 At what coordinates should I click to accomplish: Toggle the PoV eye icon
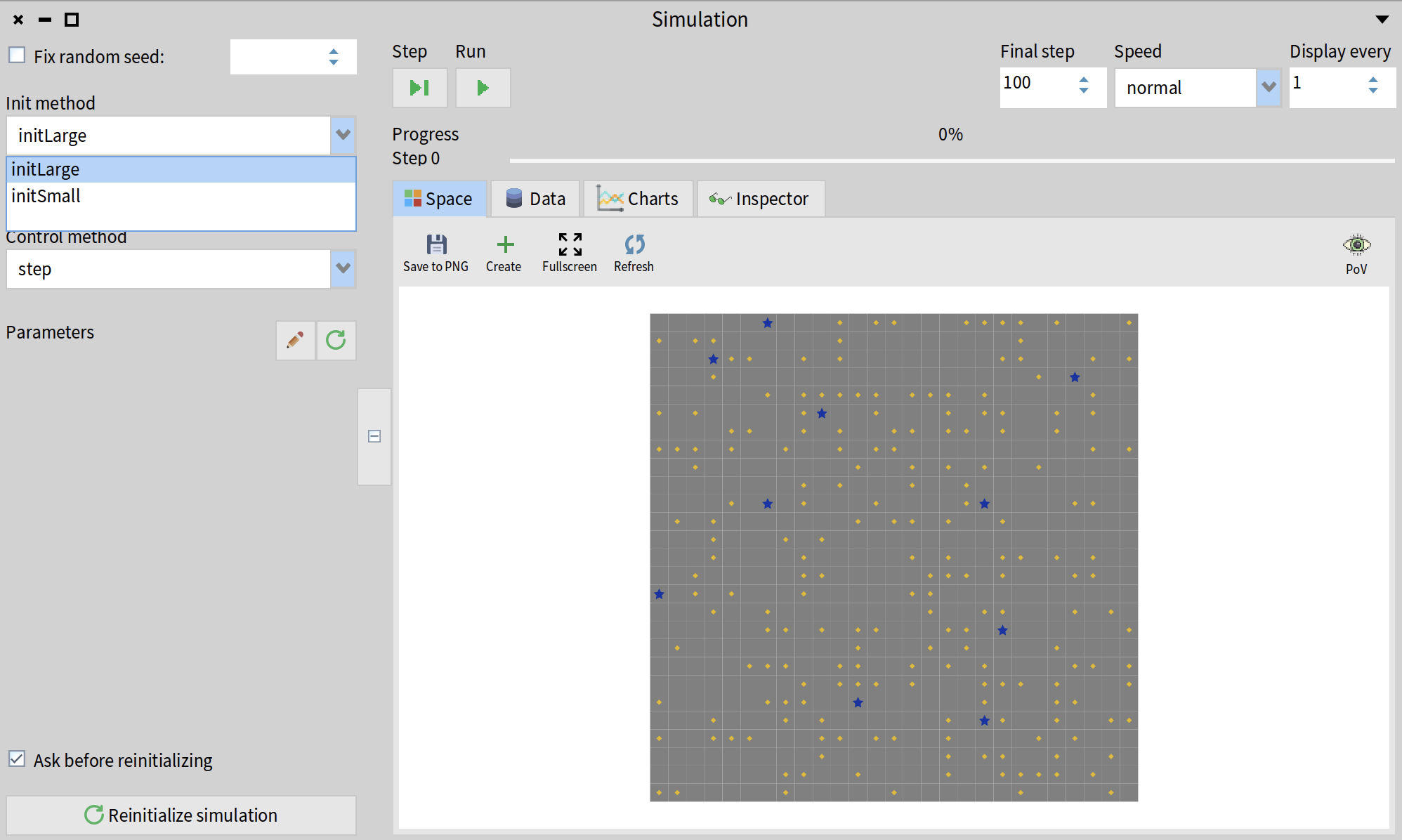(x=1356, y=245)
